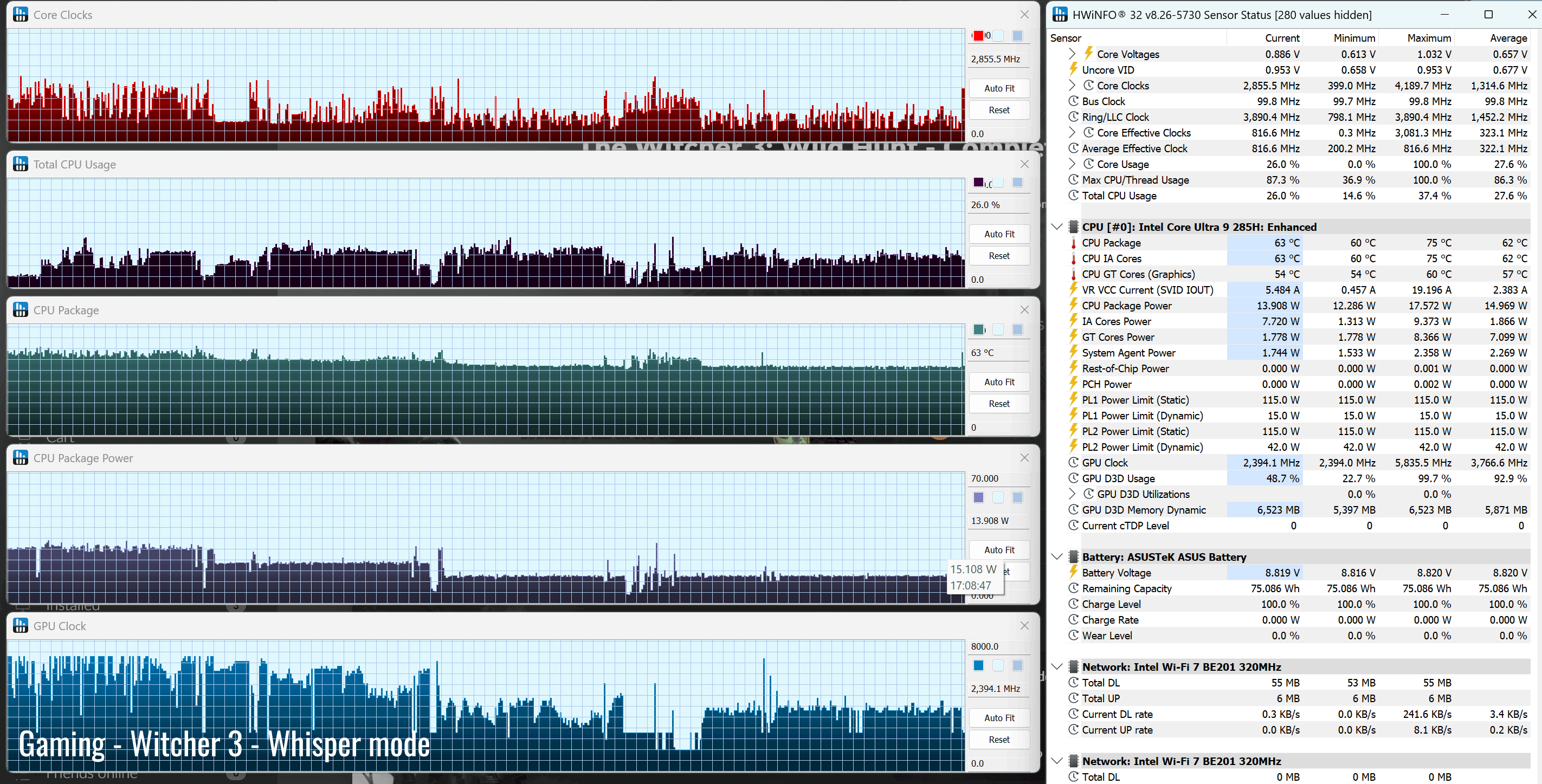Click the clock icon beside Wear Level
This screenshot has height=784, width=1542.
[1073, 636]
